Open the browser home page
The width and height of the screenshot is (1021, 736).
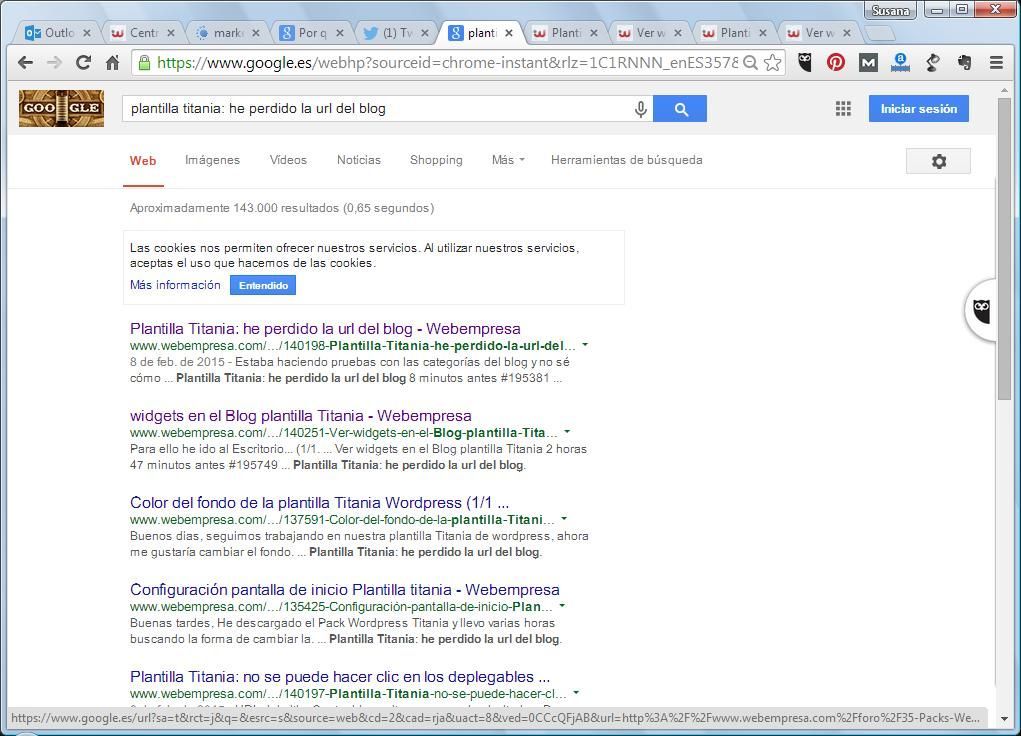pos(113,63)
